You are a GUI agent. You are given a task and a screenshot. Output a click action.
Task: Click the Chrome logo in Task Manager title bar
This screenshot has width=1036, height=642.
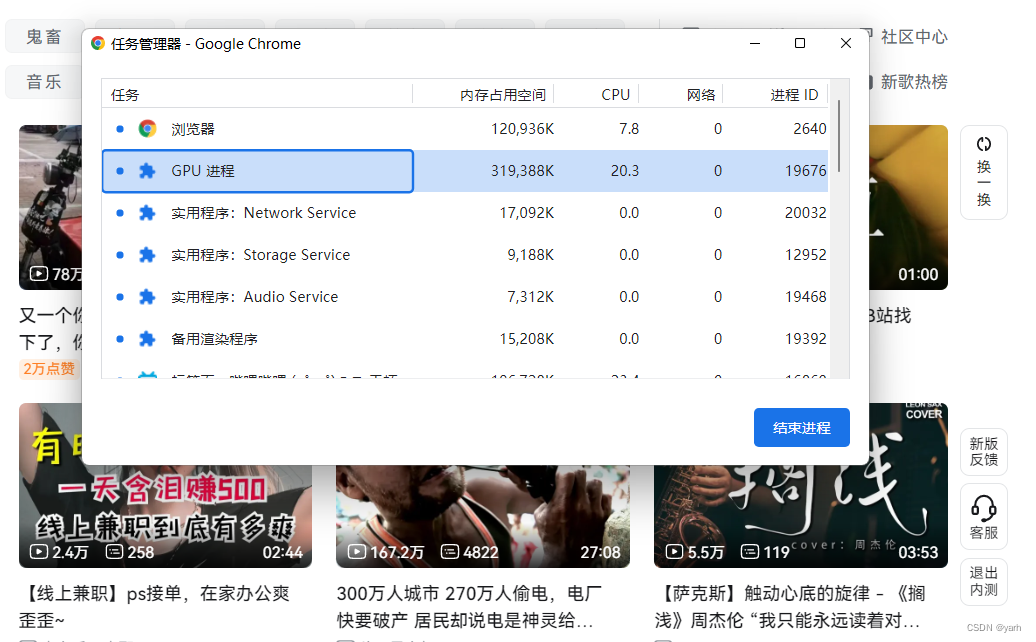click(x=98, y=44)
